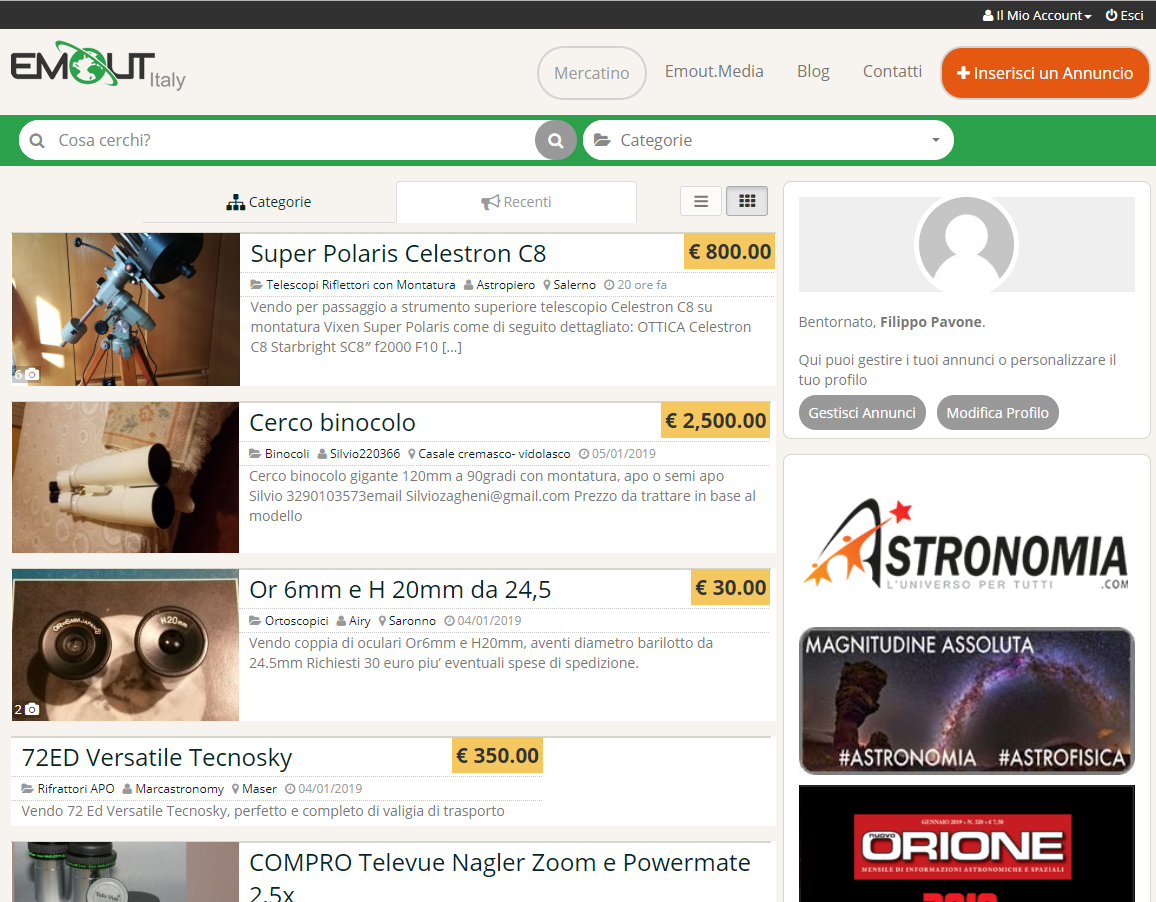Open the Orione magazine banner
This screenshot has width=1156, height=902.
pyautogui.click(x=967, y=844)
